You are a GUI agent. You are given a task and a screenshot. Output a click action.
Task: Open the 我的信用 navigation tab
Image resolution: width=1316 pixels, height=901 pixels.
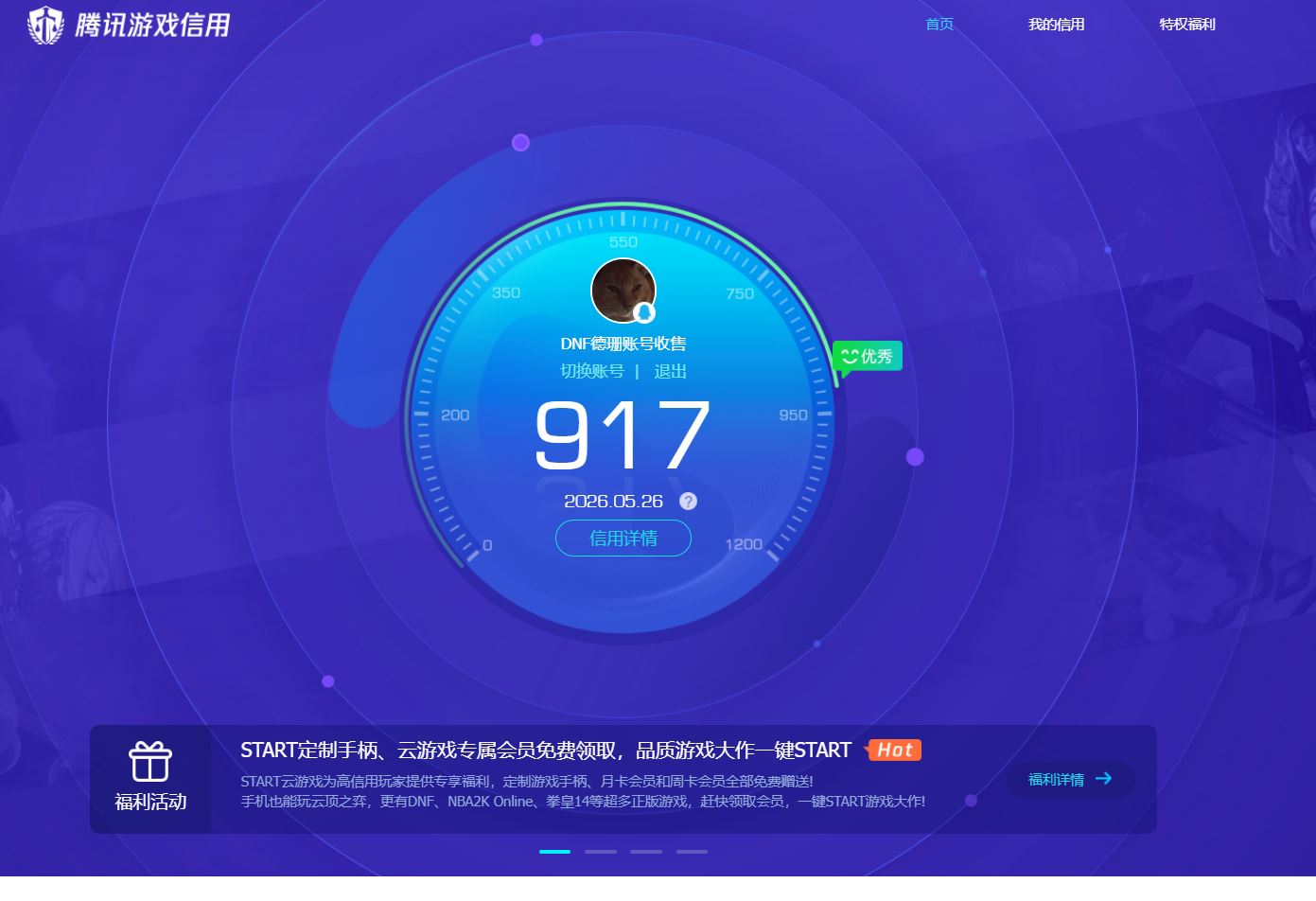1056,25
